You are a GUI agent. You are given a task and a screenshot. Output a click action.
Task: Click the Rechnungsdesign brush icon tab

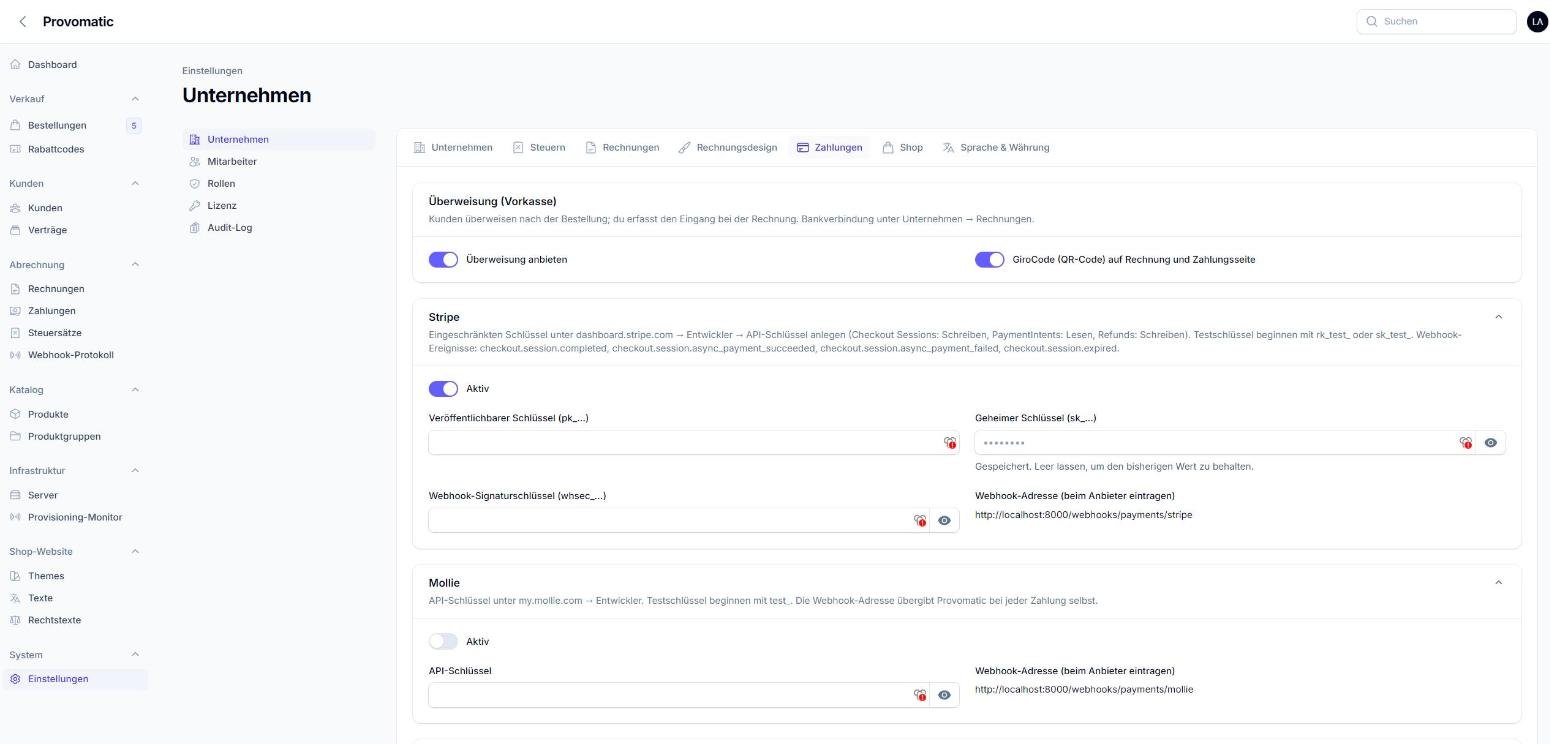pyautogui.click(x=685, y=148)
